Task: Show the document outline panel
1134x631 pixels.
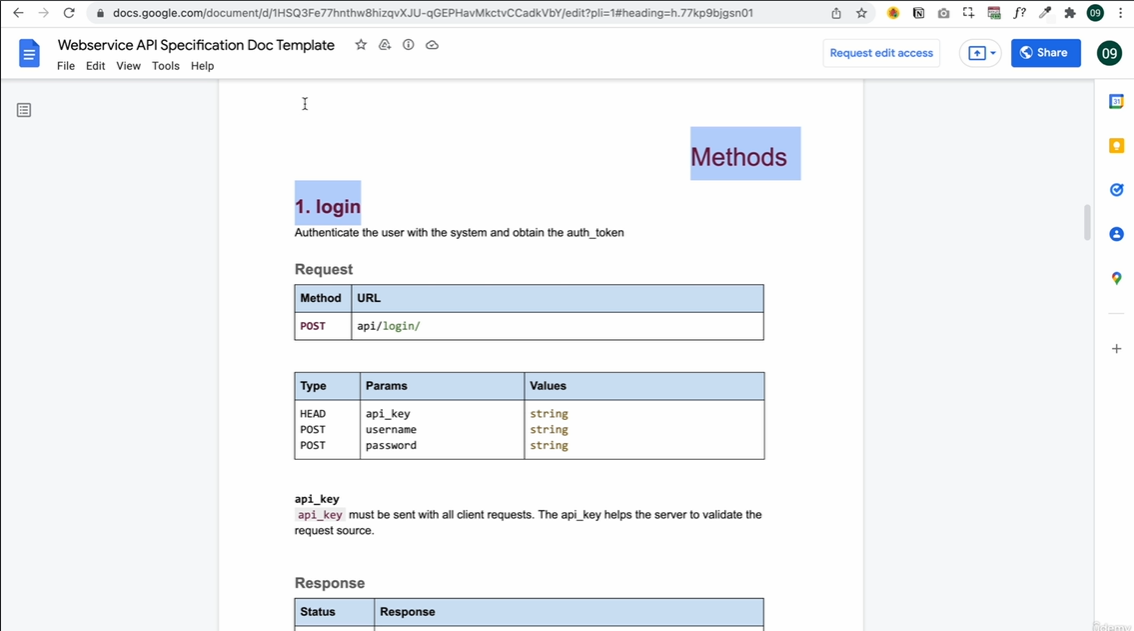Action: click(24, 110)
